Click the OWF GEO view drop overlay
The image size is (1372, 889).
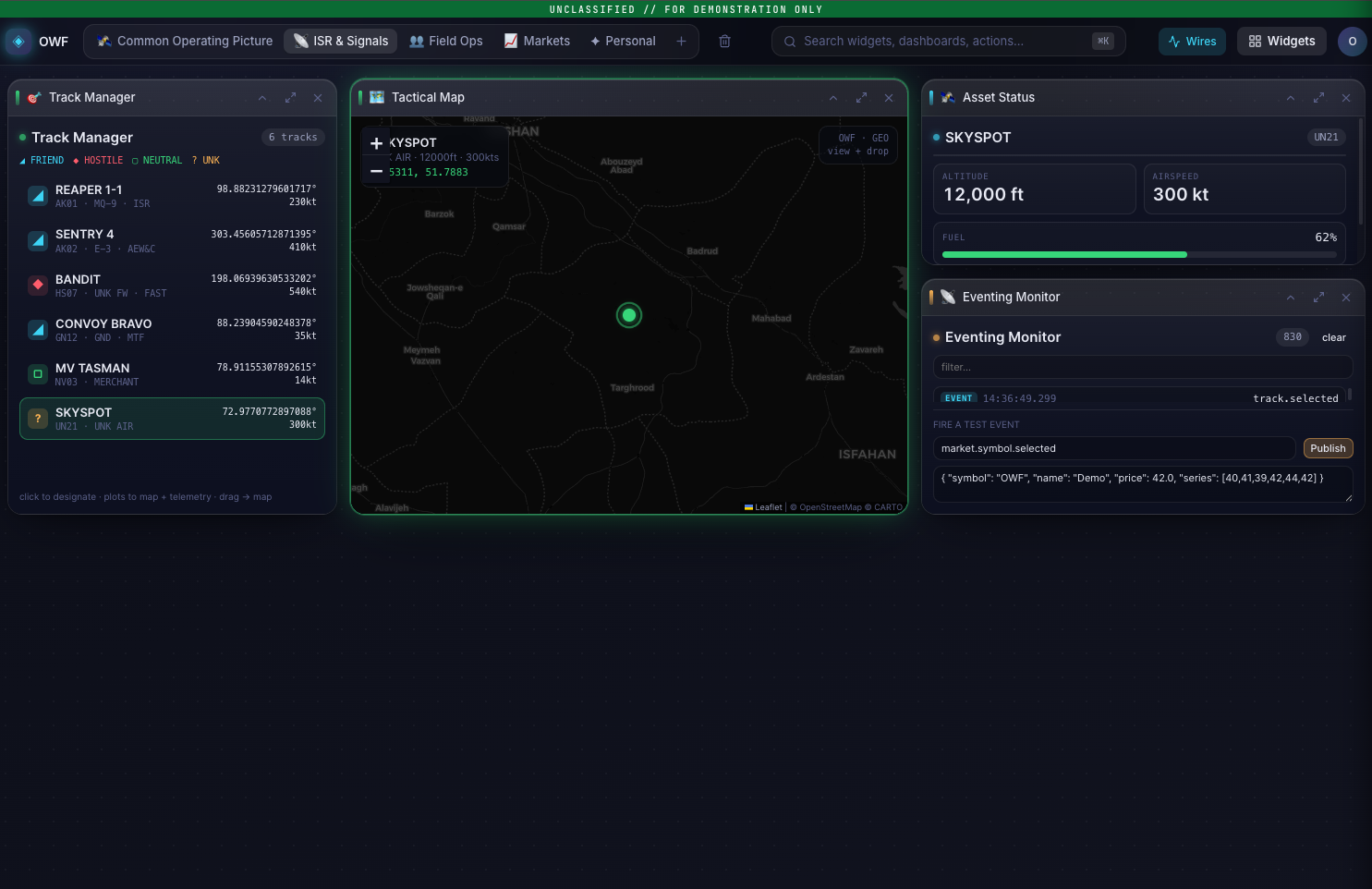tap(858, 145)
